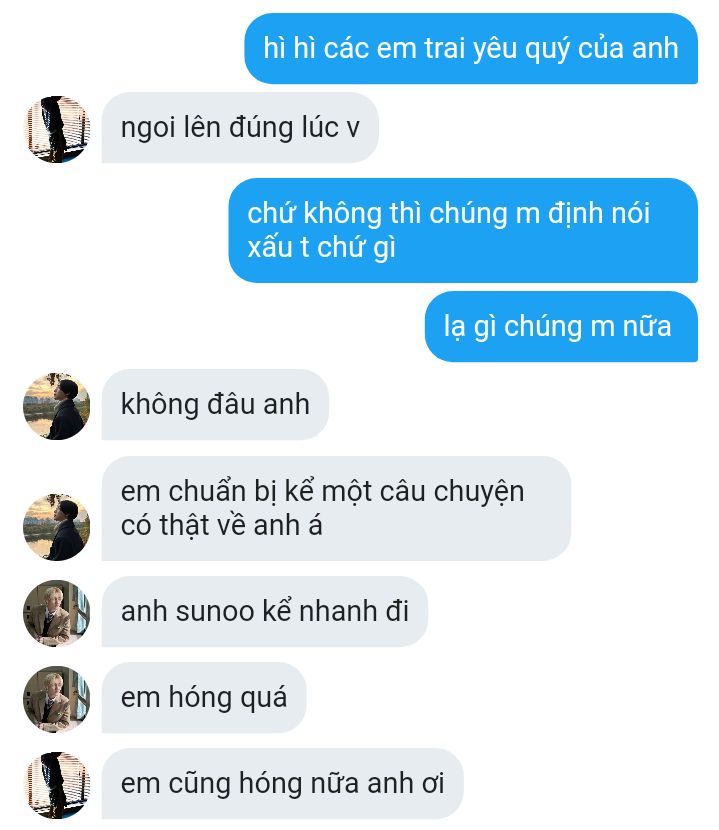Image resolution: width=719 pixels, height=830 pixels.
Task: Open avatar beside "không đâu anh" message
Action: tap(57, 406)
